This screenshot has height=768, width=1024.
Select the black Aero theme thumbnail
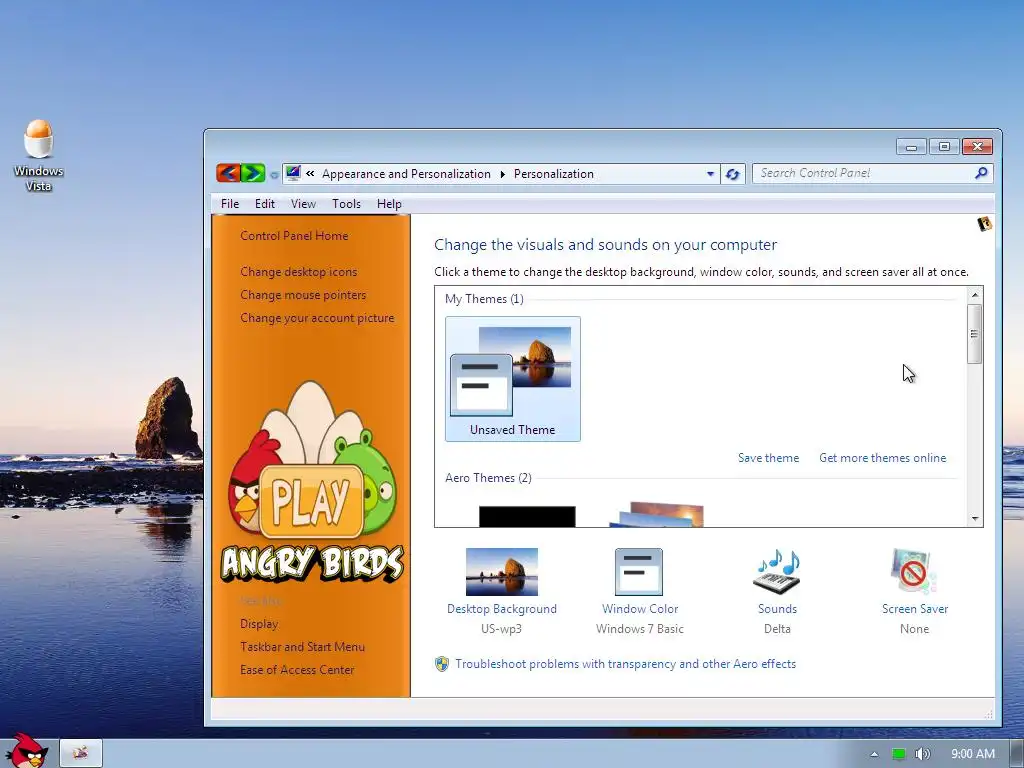pos(527,516)
